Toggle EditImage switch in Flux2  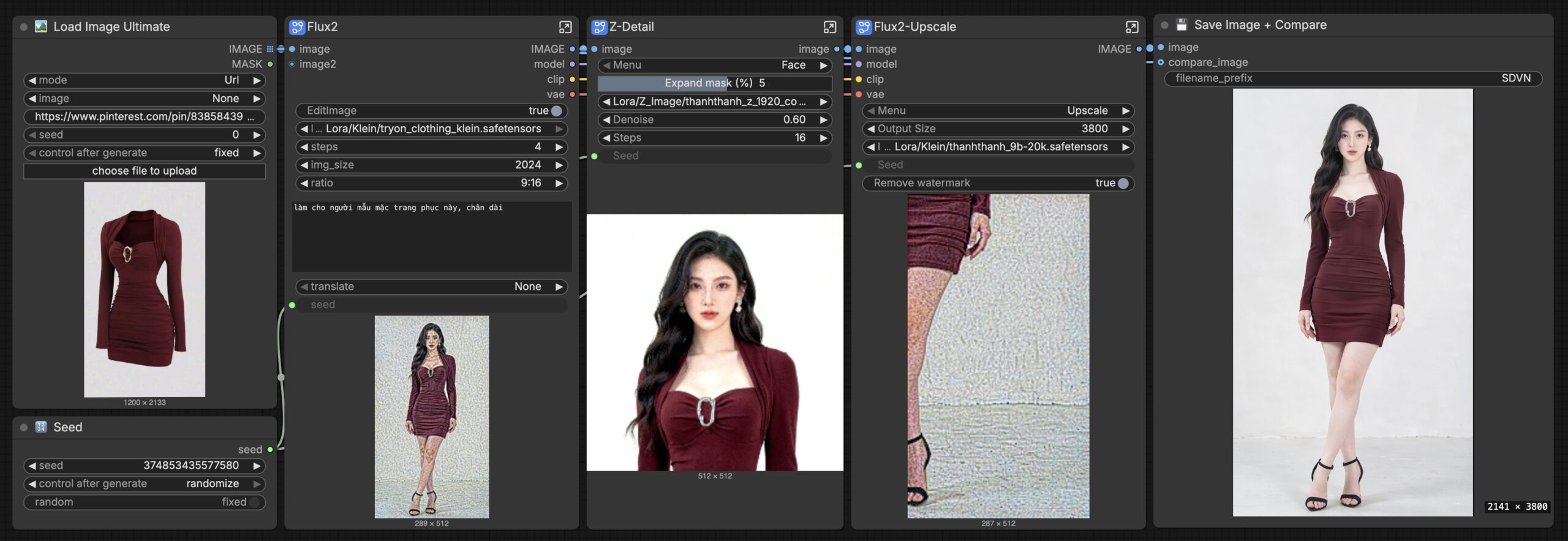coord(556,111)
